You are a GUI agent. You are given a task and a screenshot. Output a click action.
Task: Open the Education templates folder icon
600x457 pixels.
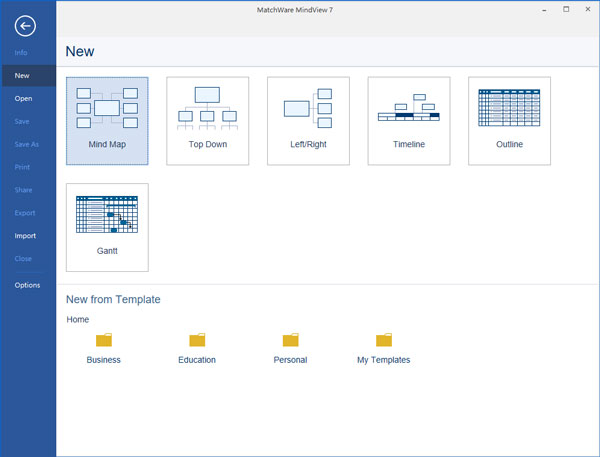tap(197, 339)
